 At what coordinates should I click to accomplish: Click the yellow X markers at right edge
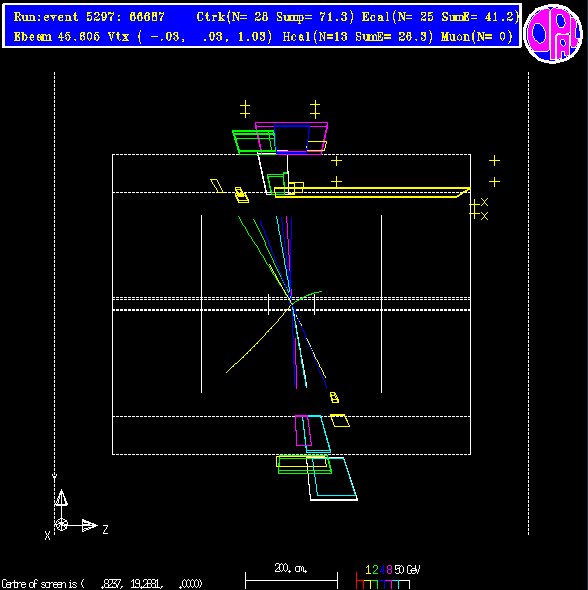(x=485, y=209)
